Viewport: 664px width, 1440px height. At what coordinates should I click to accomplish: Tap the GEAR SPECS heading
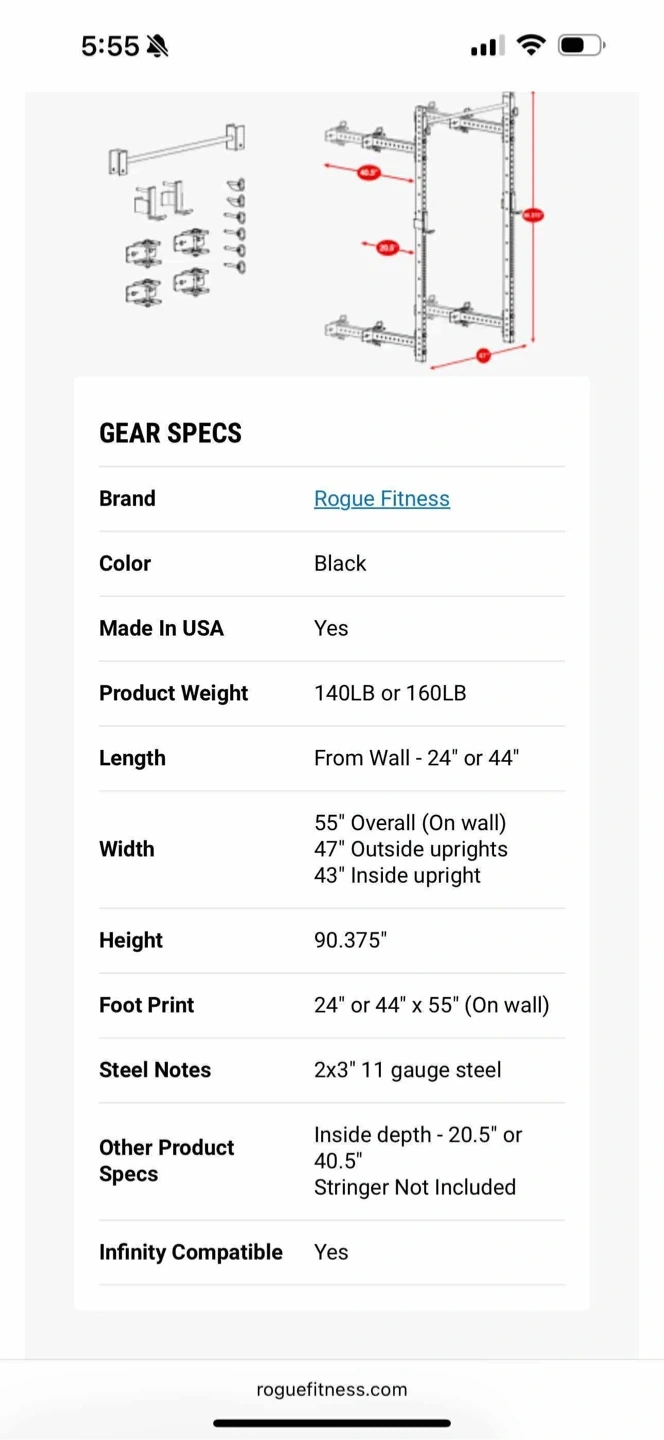[x=170, y=433]
